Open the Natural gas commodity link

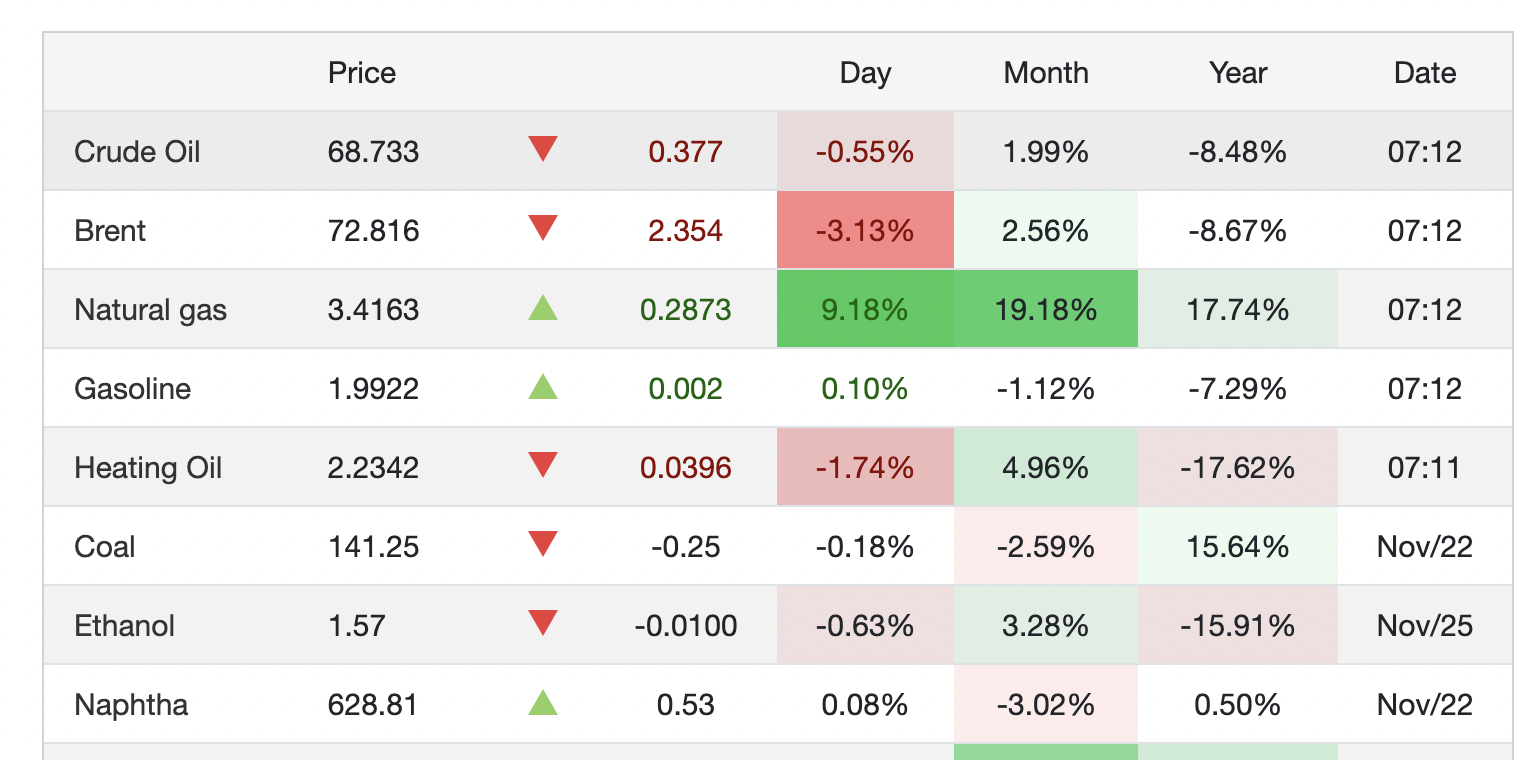150,310
